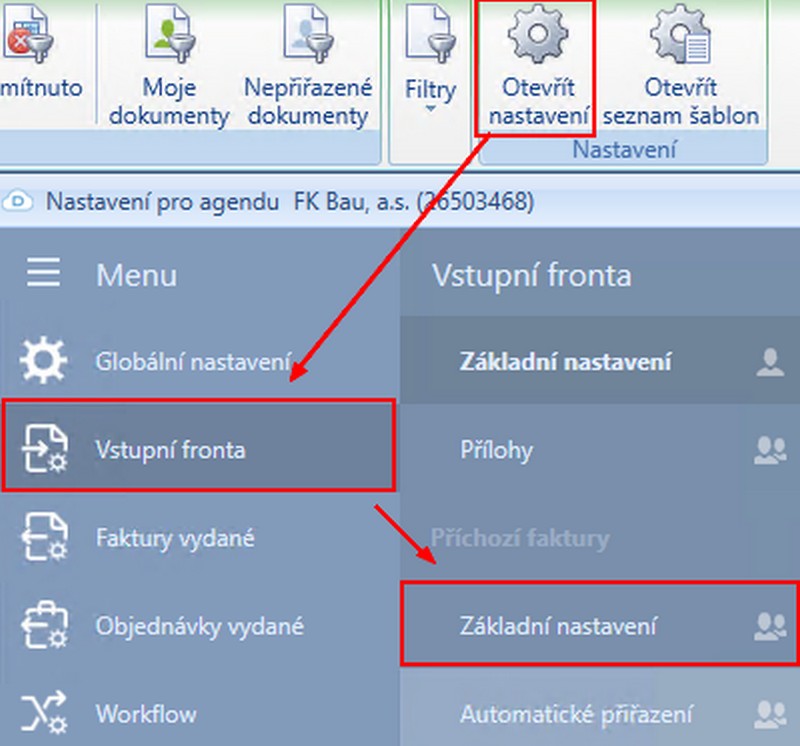Image resolution: width=800 pixels, height=746 pixels.
Task: Click the Nepřiřazené dokumenty ribbon button
Action: click(x=308, y=70)
